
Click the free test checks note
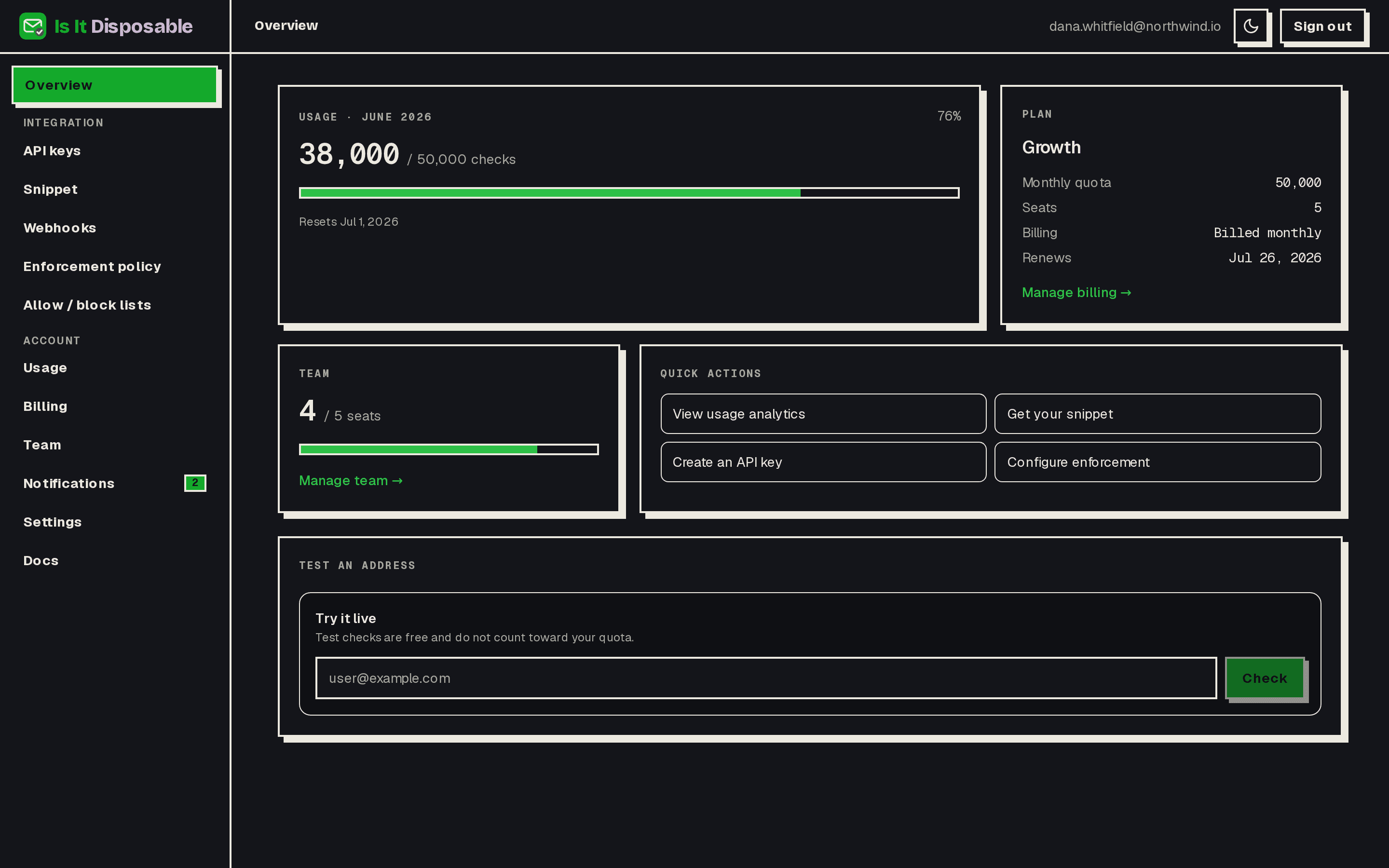click(475, 638)
